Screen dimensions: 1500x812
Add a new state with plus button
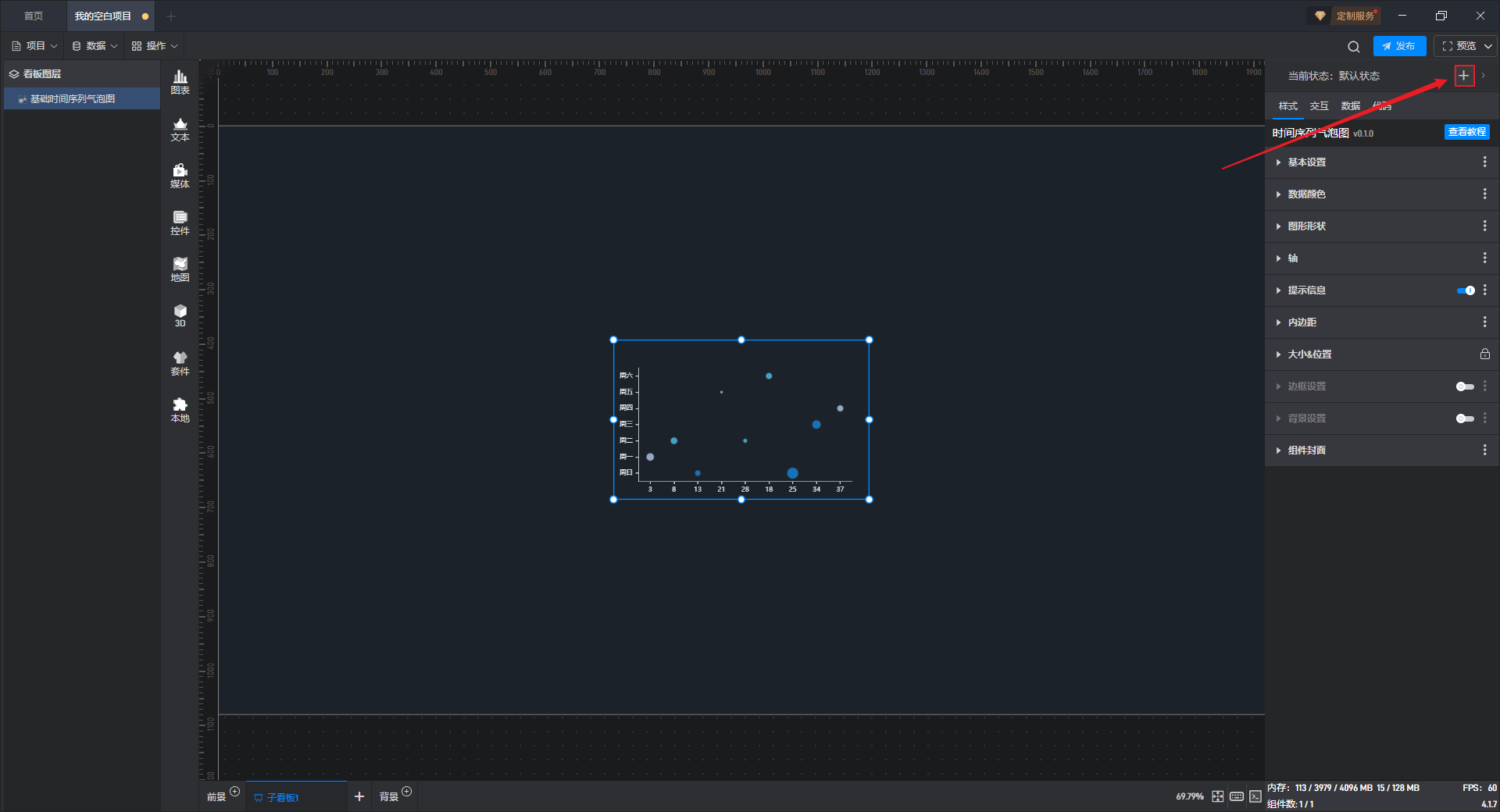[x=1464, y=76]
